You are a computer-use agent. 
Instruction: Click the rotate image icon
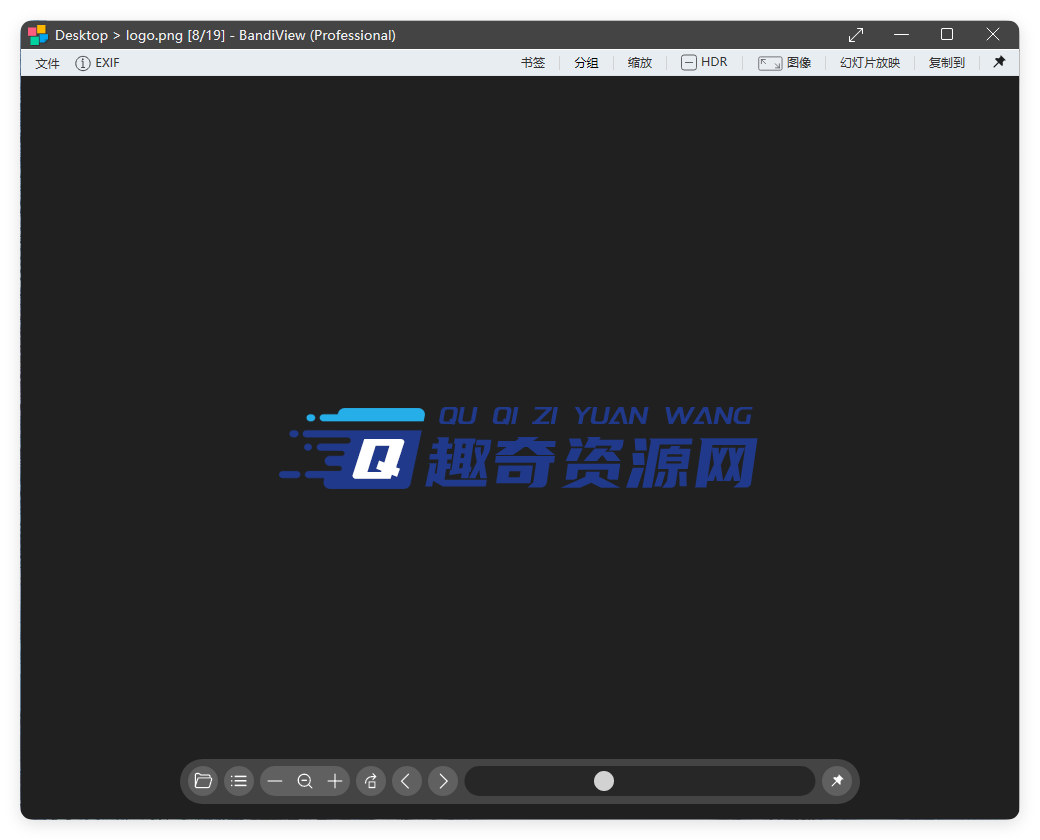tap(370, 781)
